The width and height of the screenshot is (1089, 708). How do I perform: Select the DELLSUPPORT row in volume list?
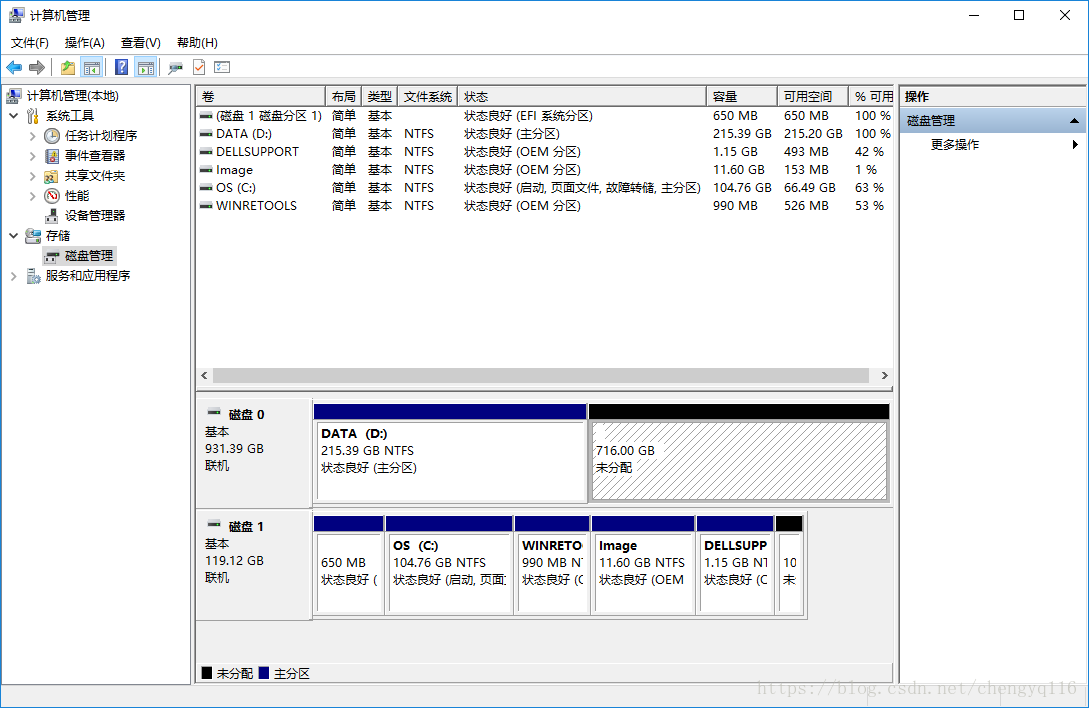[x=544, y=151]
